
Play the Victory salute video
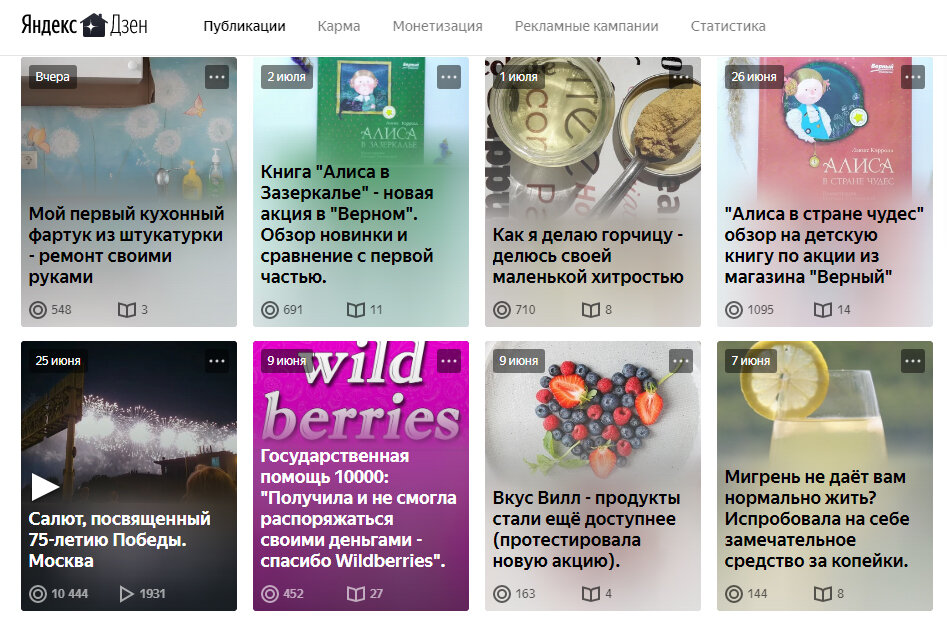pos(44,487)
